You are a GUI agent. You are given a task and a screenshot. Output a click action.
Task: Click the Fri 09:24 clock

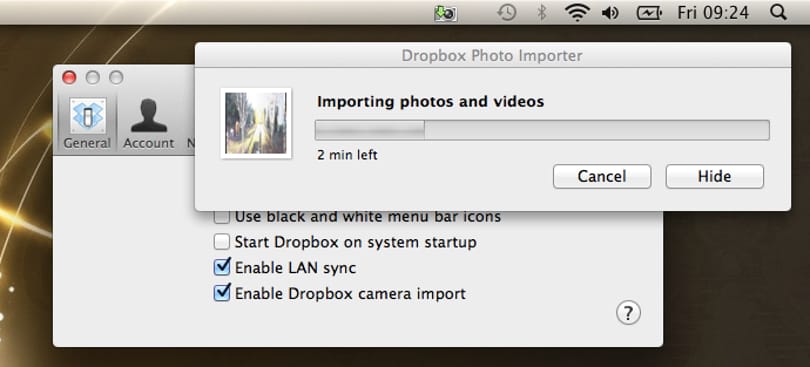click(x=713, y=13)
